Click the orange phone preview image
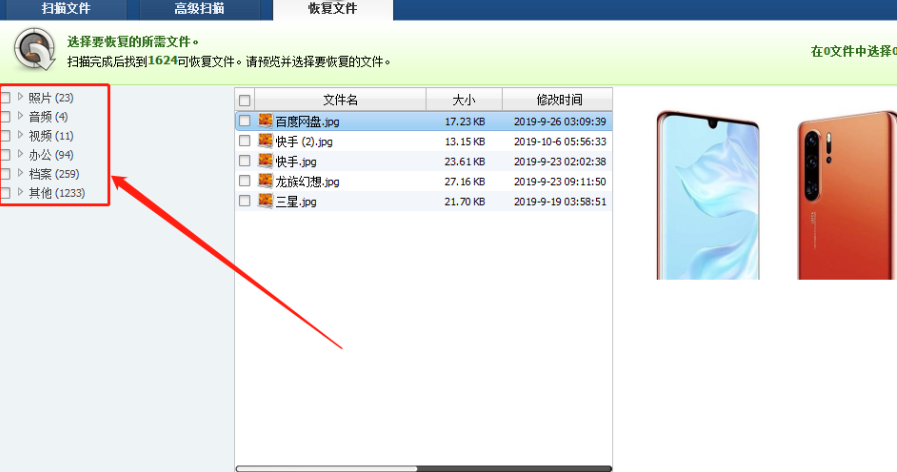Image resolution: width=897 pixels, height=472 pixels. pos(847,195)
